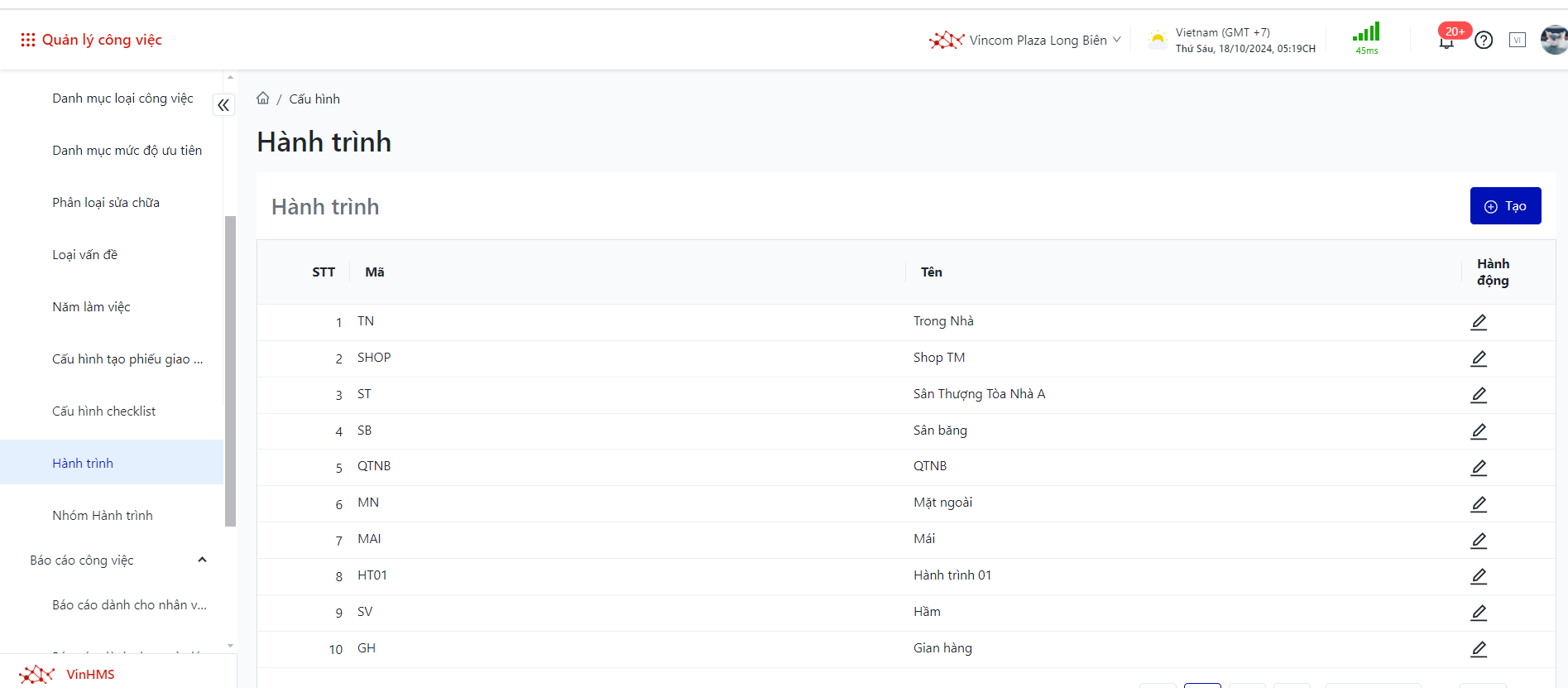Open the user avatar profile
1568x688 pixels.
(x=1553, y=40)
